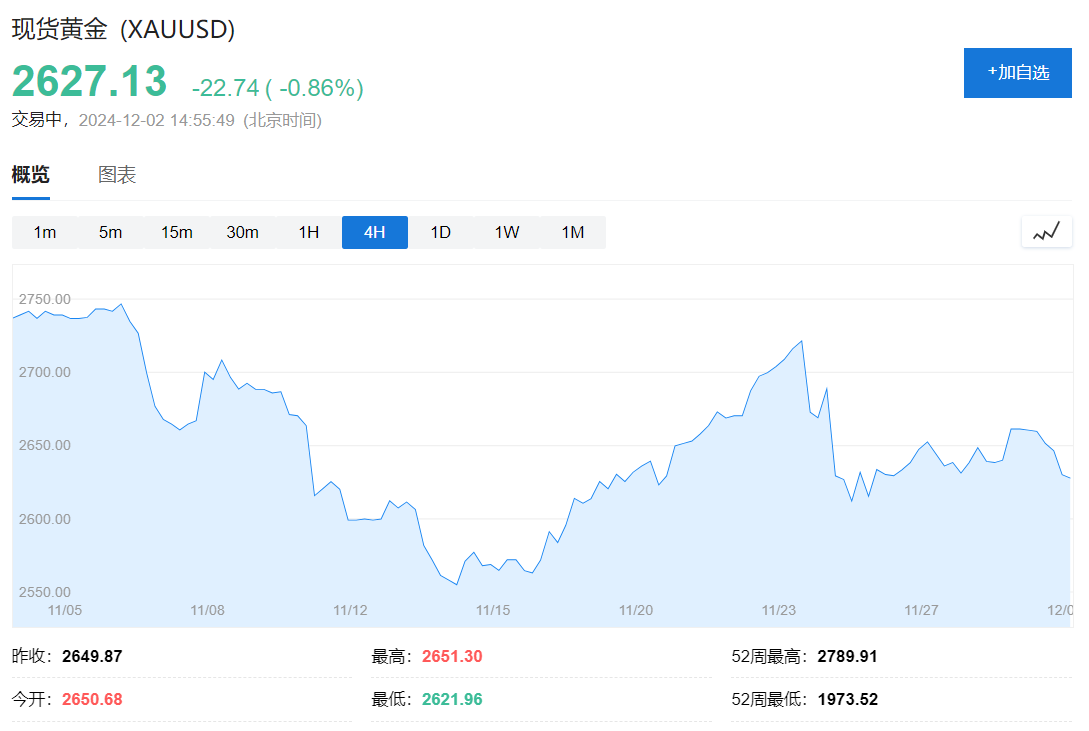Click the current price 2627.13
This screenshot has height=731, width=1089.
90,81
